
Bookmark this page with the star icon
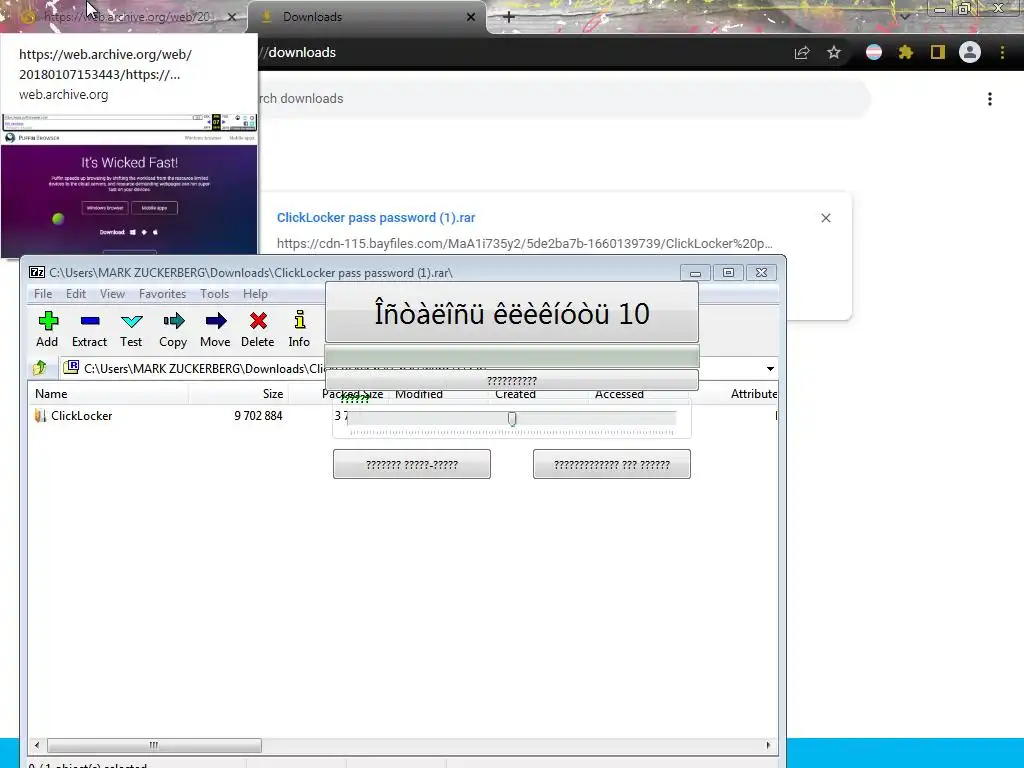pyautogui.click(x=834, y=52)
